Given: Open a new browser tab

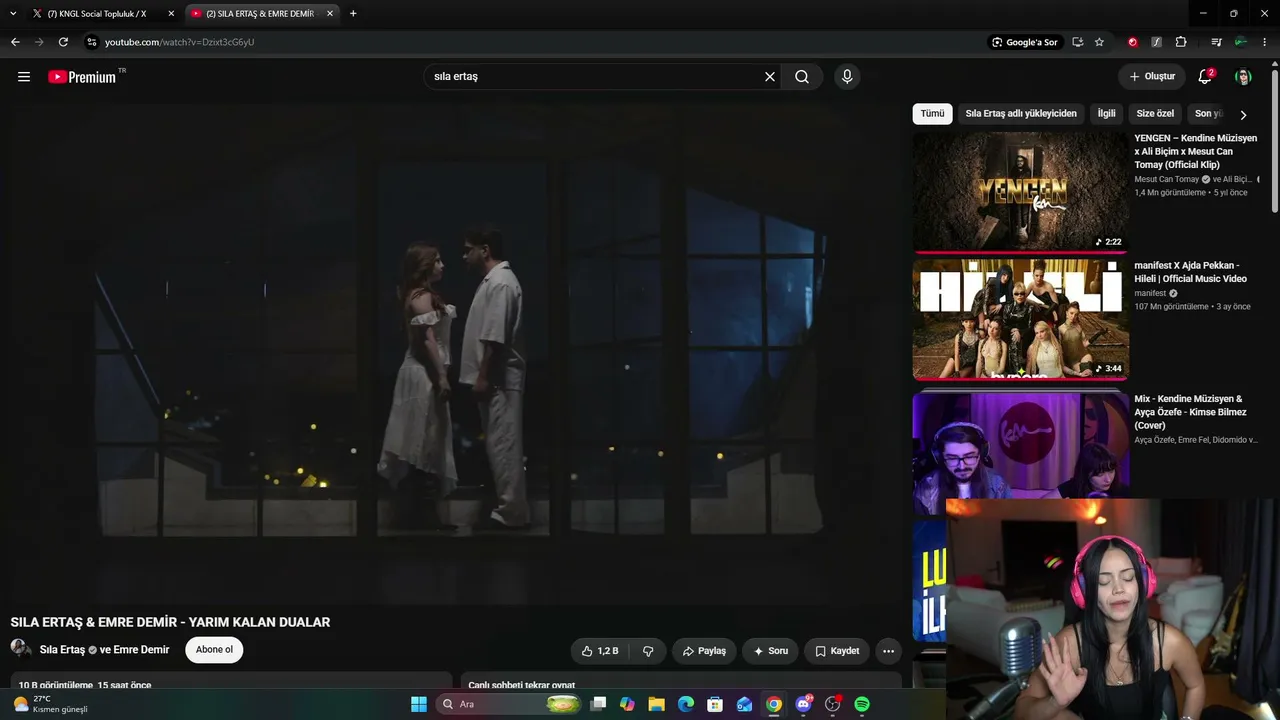Looking at the screenshot, I should tap(353, 14).
